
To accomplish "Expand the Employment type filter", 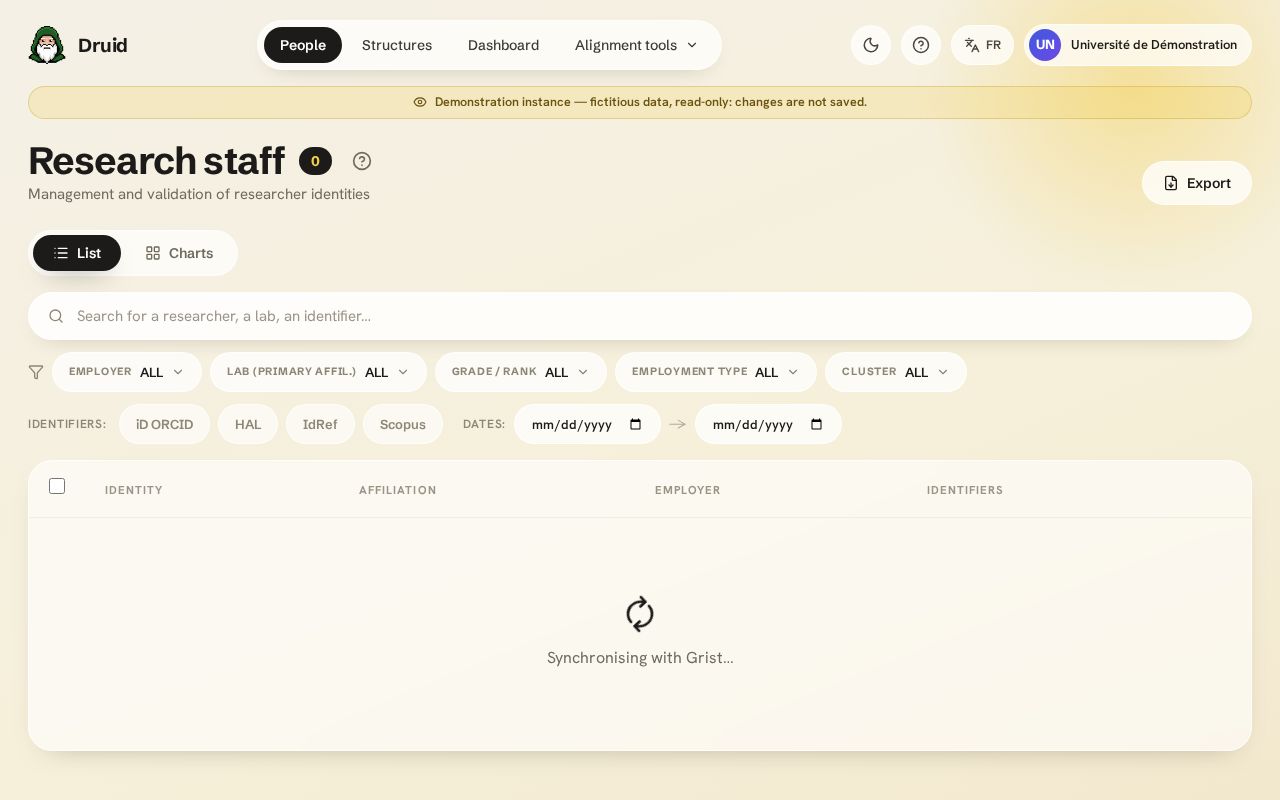I will [x=716, y=372].
